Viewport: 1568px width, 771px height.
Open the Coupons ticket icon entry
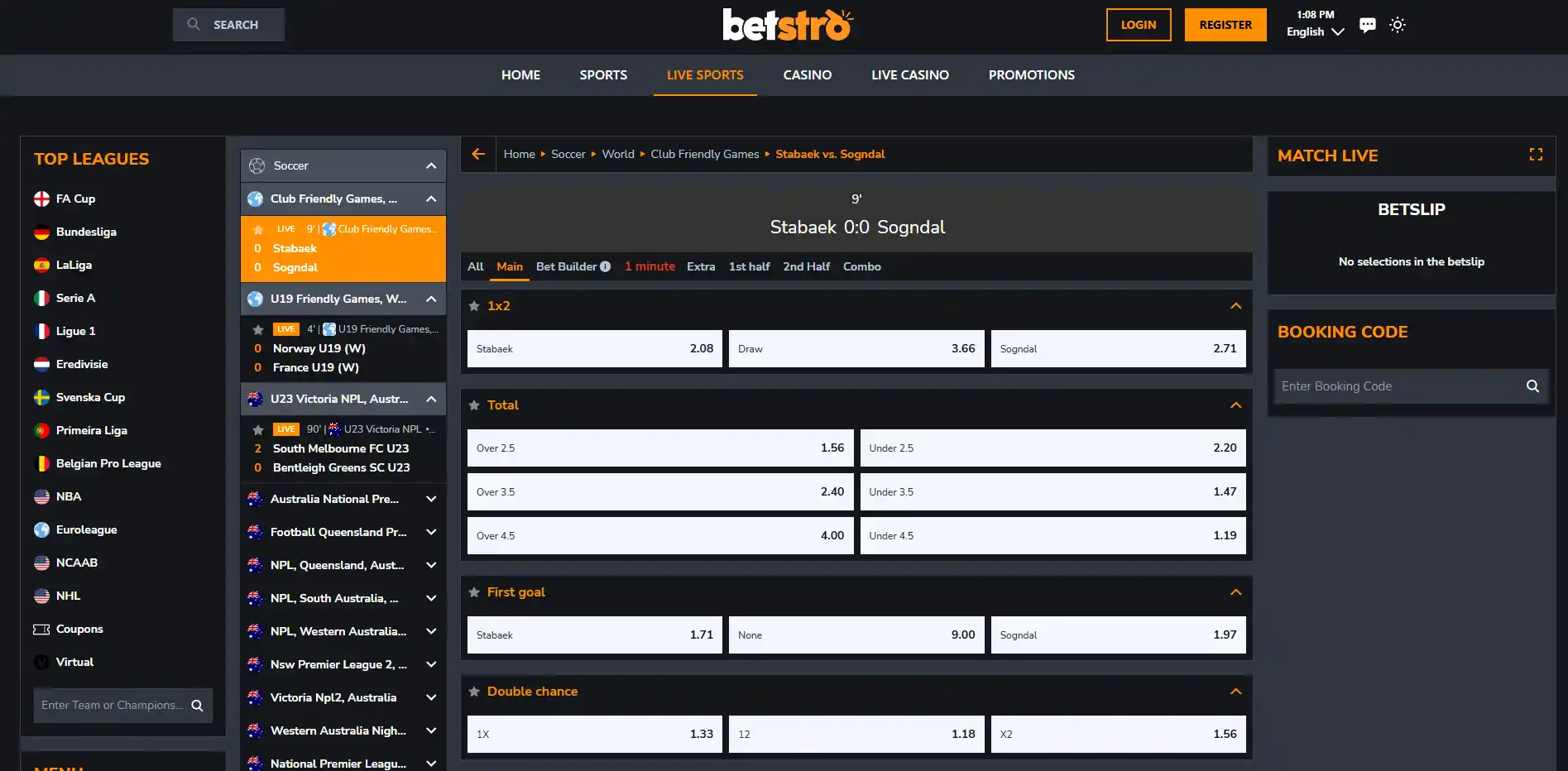click(x=41, y=630)
